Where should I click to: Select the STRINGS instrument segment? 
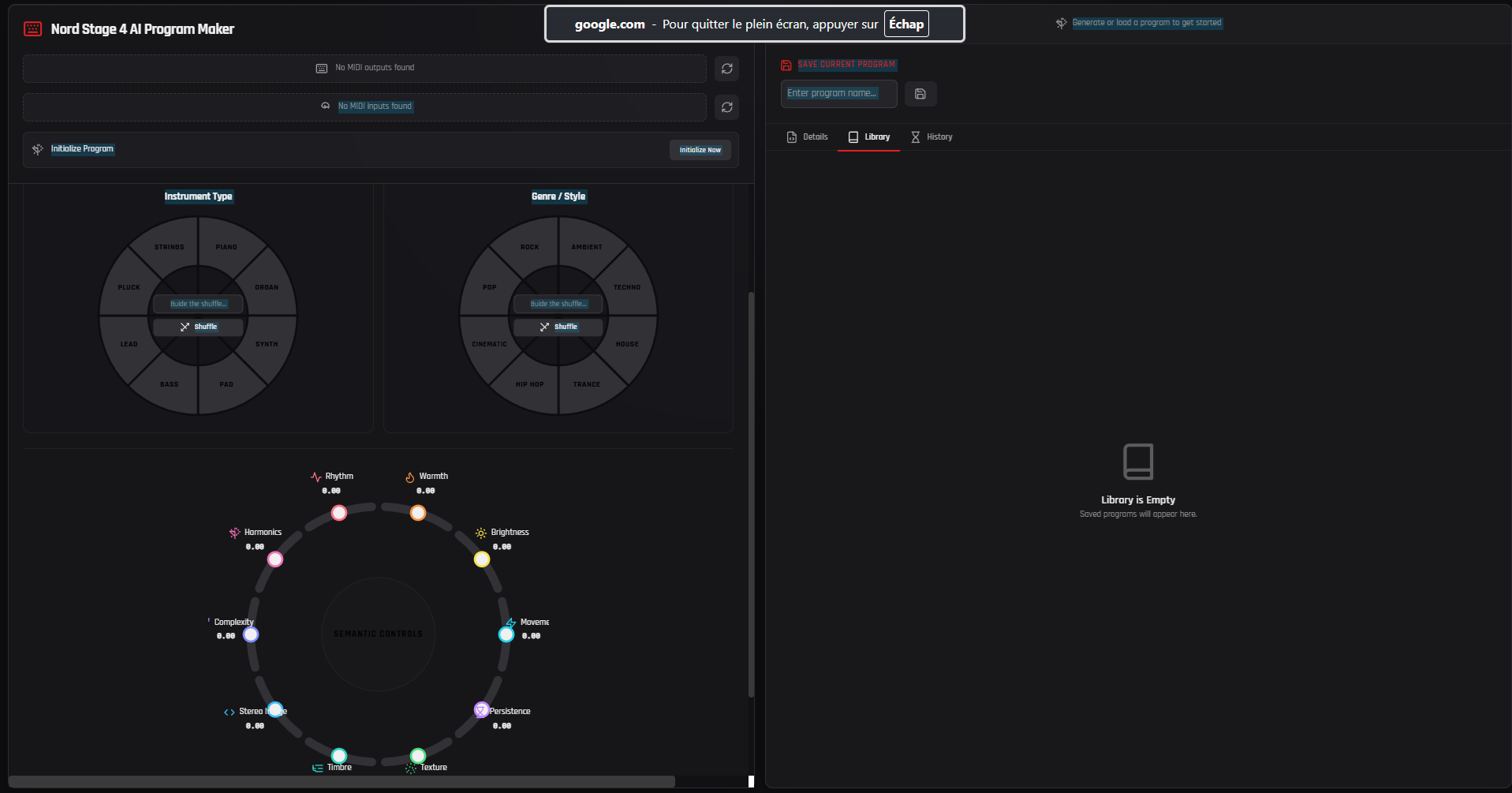coord(169,247)
